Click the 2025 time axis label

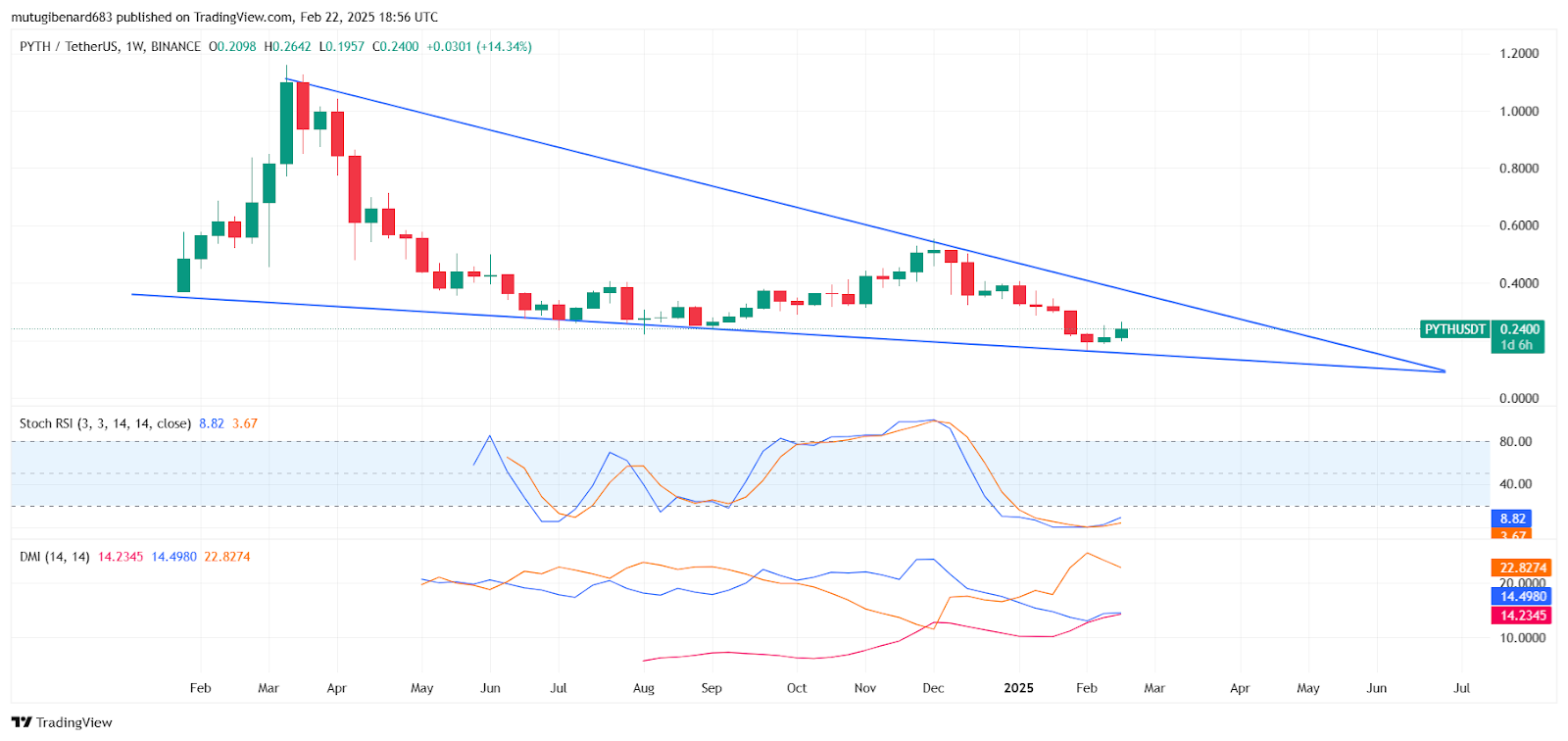pyautogui.click(x=1019, y=688)
